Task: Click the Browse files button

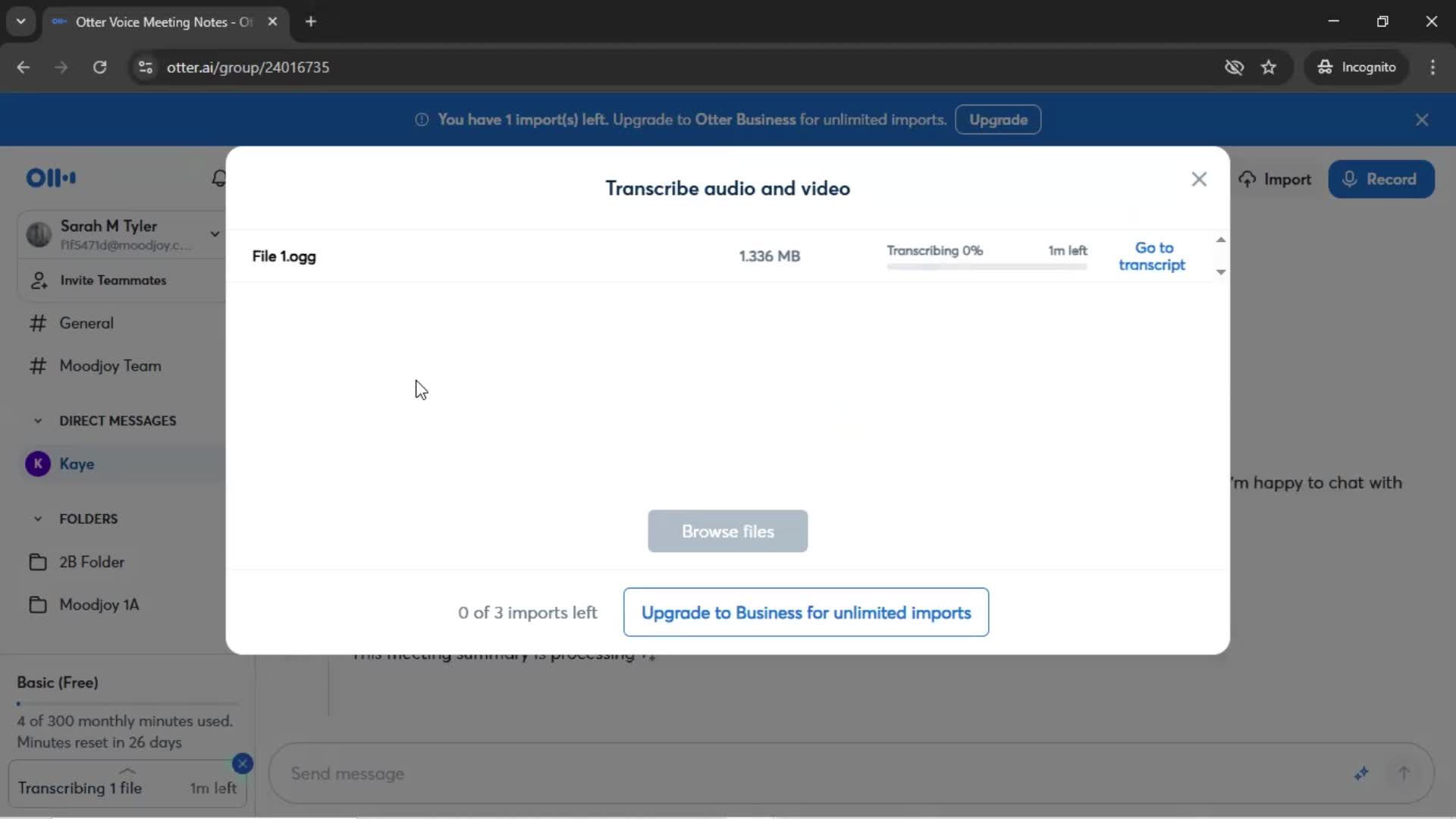Action: pos(727,532)
